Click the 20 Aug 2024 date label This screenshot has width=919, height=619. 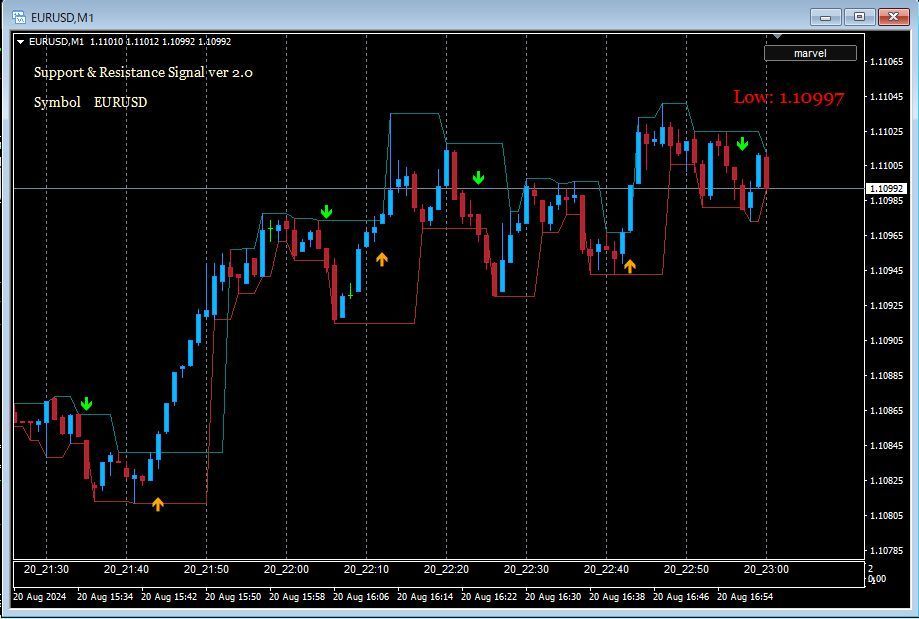(41, 597)
